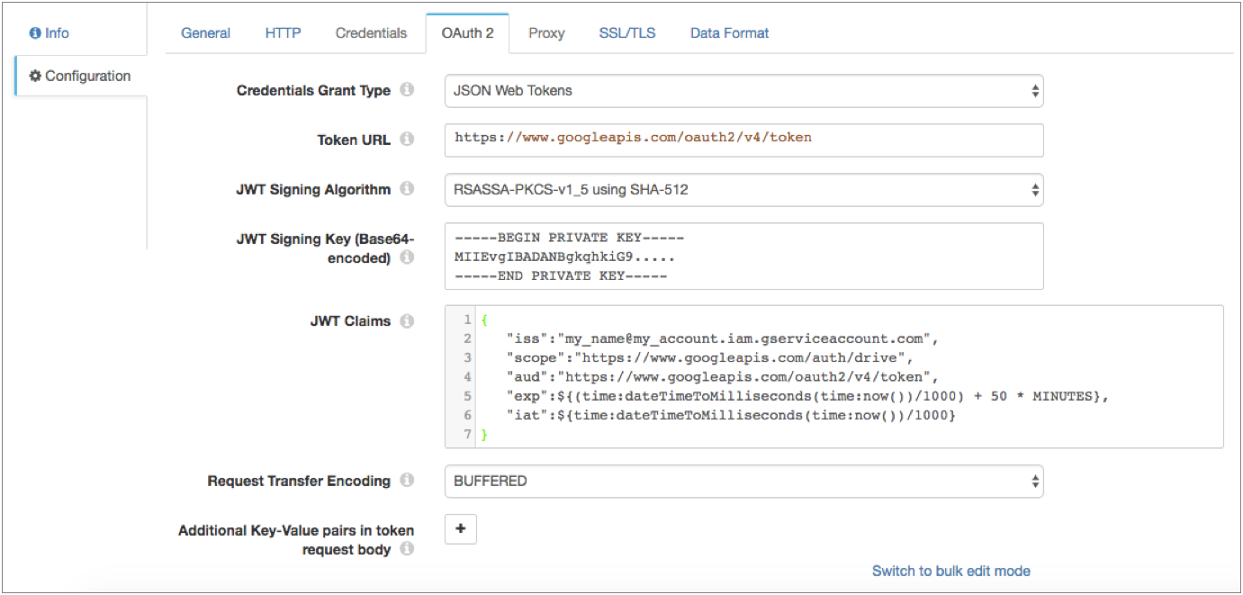
Task: Click info icon beside JWT Signing Key label
Action: [x=407, y=258]
